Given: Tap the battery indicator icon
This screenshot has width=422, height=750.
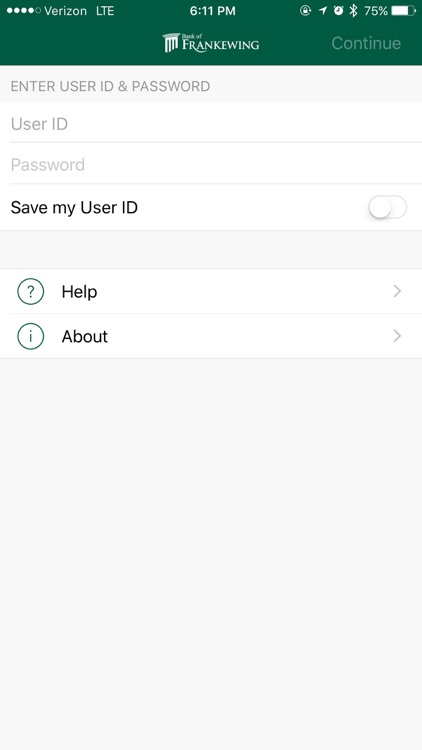Looking at the screenshot, I should (403, 11).
